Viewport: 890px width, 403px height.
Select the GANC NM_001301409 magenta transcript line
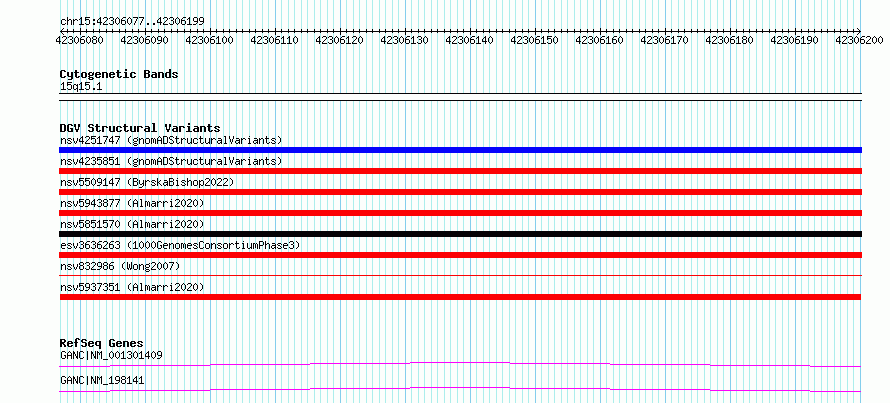(x=460, y=364)
